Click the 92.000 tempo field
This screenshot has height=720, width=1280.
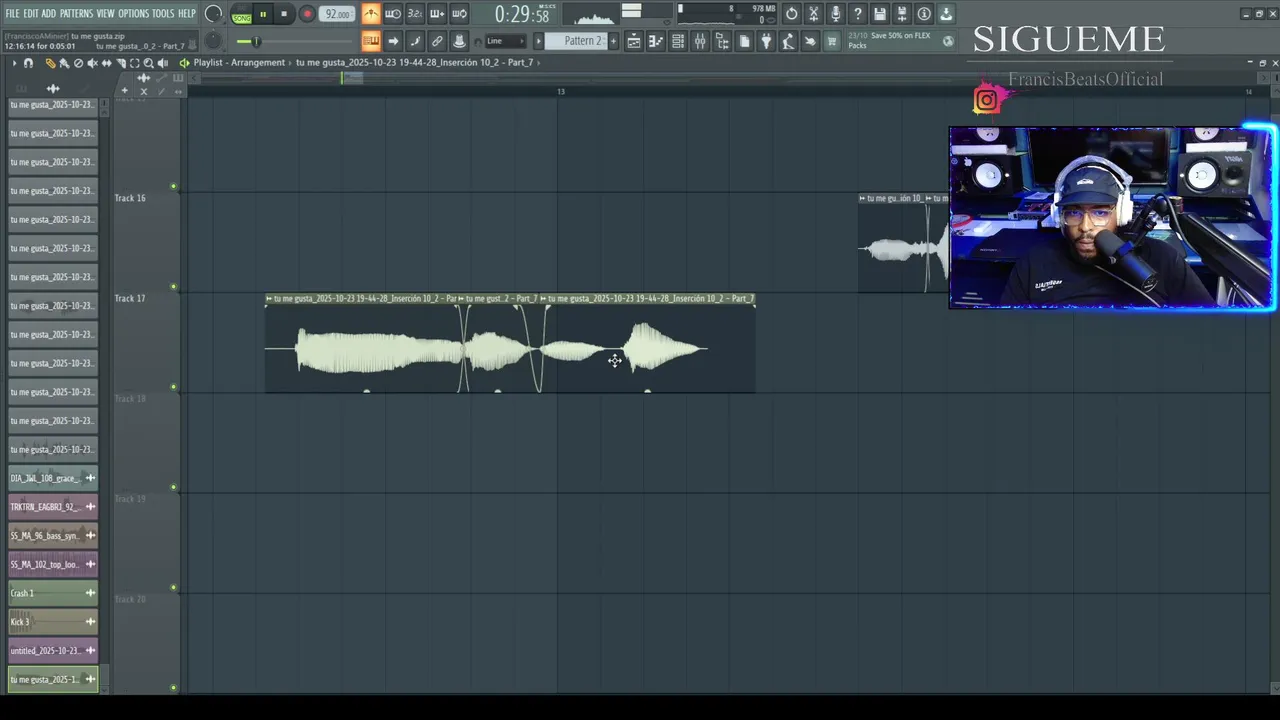click(x=338, y=14)
